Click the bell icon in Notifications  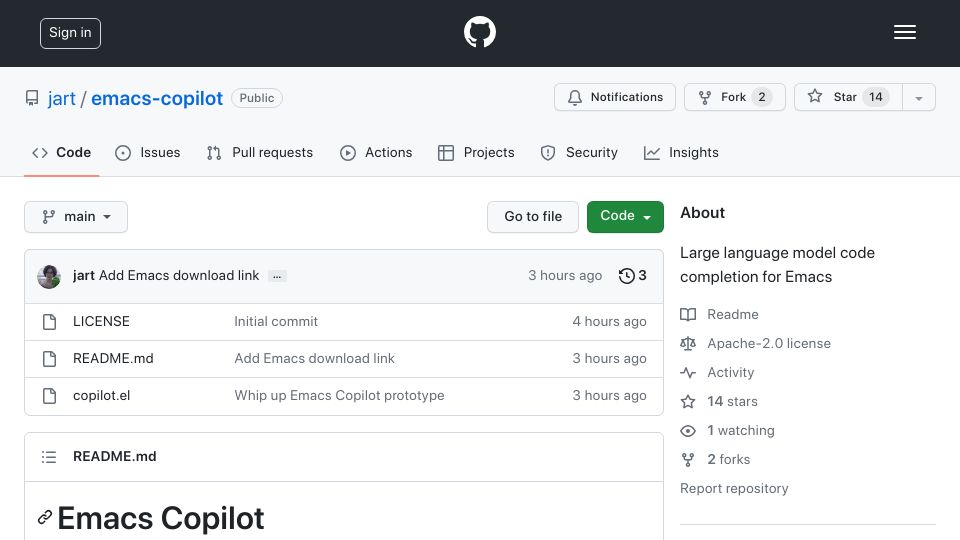click(574, 97)
